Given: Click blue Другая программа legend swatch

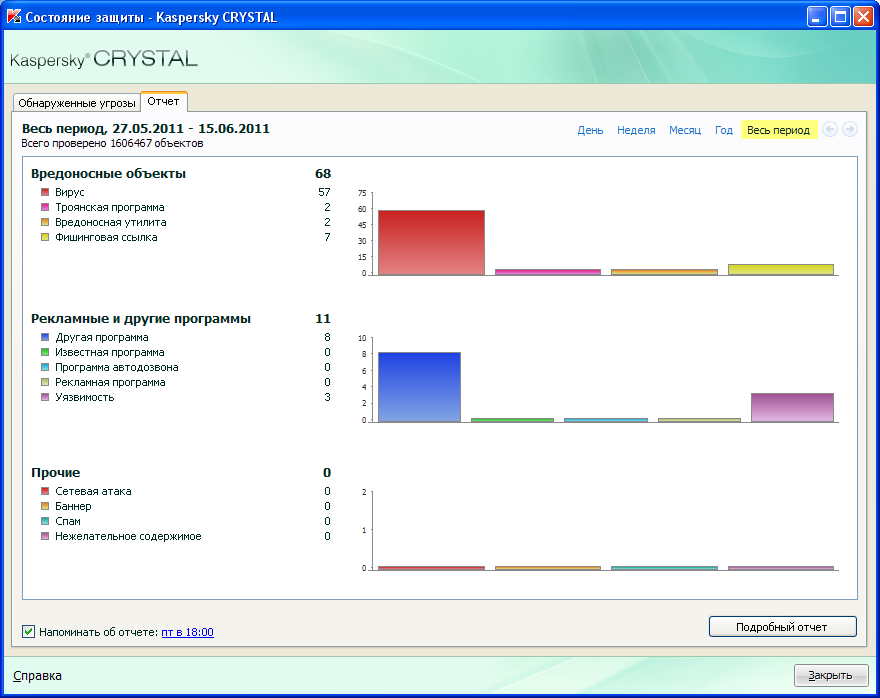Looking at the screenshot, I should 45,337.
